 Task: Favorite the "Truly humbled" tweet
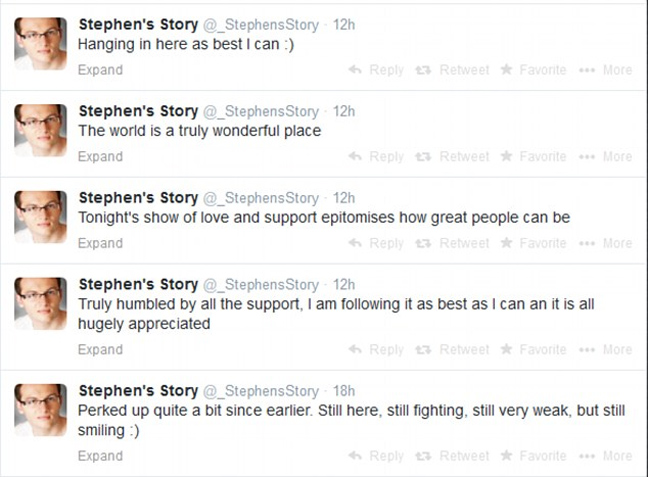tap(533, 350)
